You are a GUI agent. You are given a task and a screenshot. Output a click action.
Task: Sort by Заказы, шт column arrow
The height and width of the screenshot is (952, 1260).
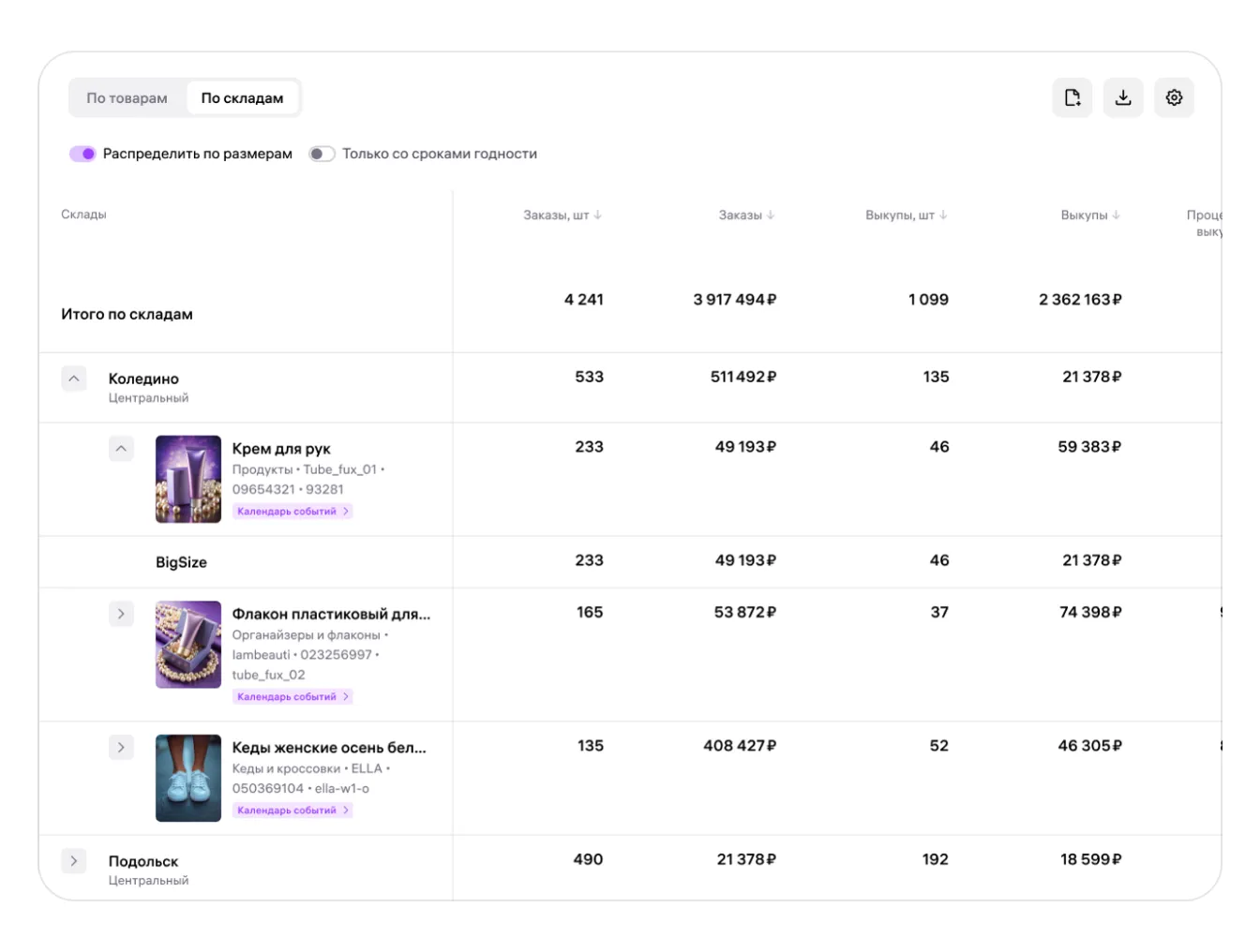point(598,216)
